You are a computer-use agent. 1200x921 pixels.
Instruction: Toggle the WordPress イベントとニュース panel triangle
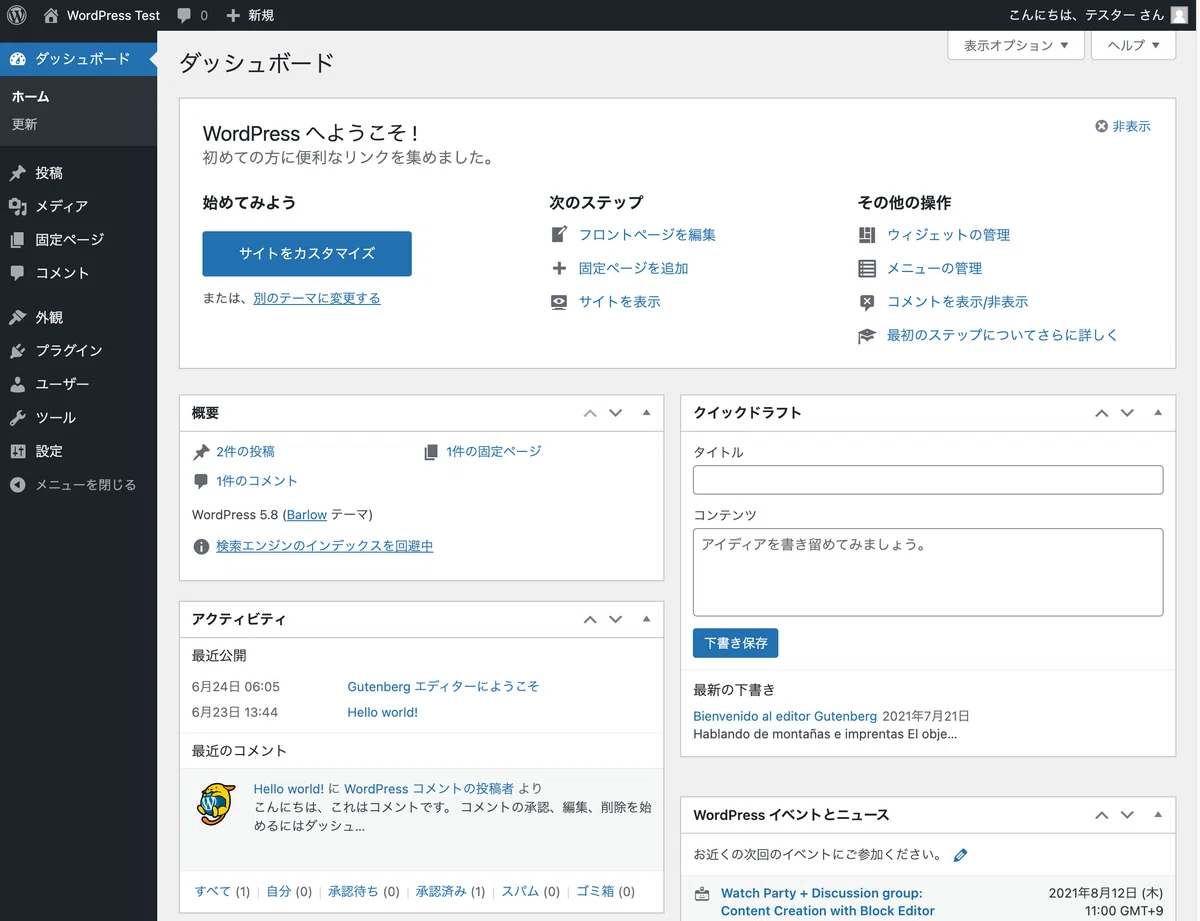[x=1158, y=815]
